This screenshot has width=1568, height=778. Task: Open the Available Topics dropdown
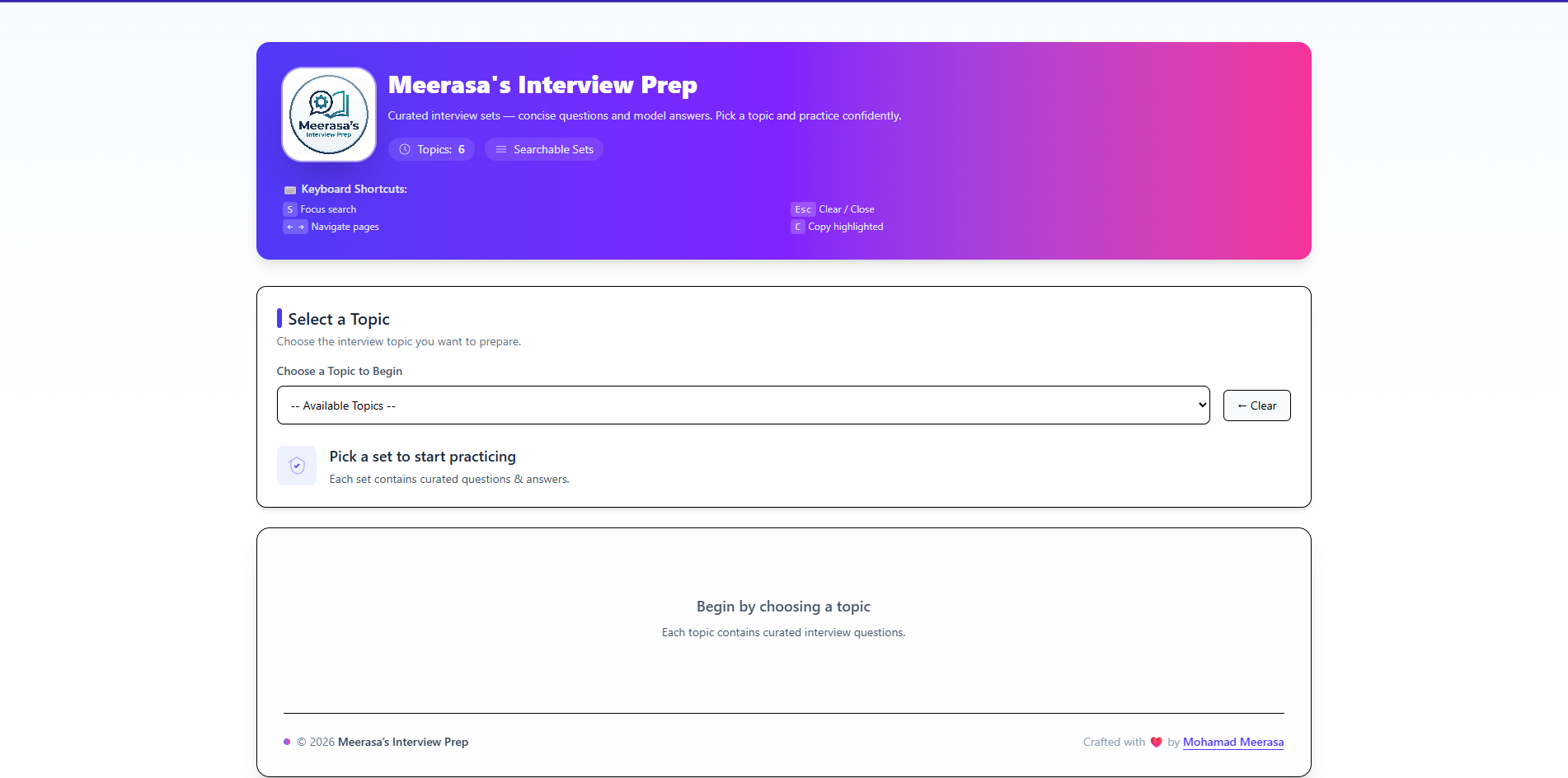click(742, 405)
